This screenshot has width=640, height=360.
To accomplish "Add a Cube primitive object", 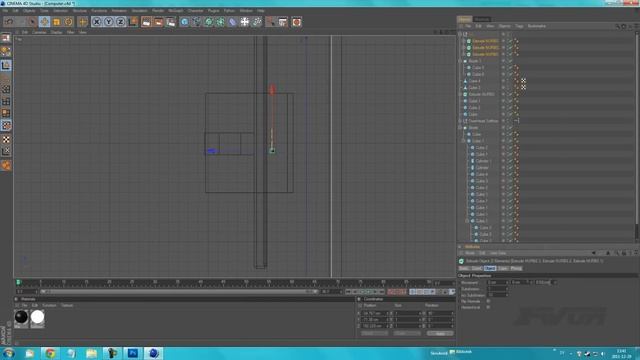I will click(184, 22).
